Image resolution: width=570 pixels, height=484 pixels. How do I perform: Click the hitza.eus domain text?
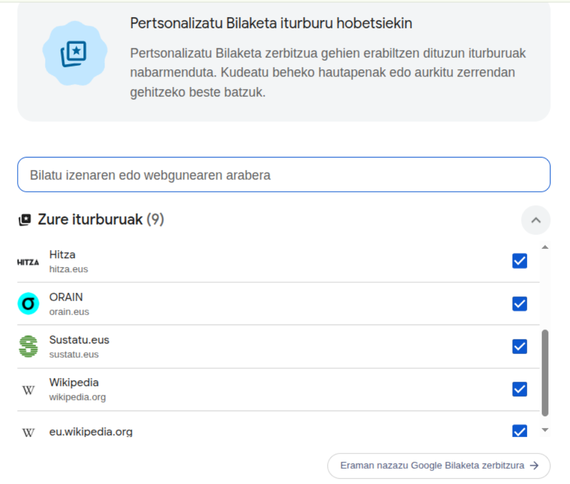click(68, 269)
